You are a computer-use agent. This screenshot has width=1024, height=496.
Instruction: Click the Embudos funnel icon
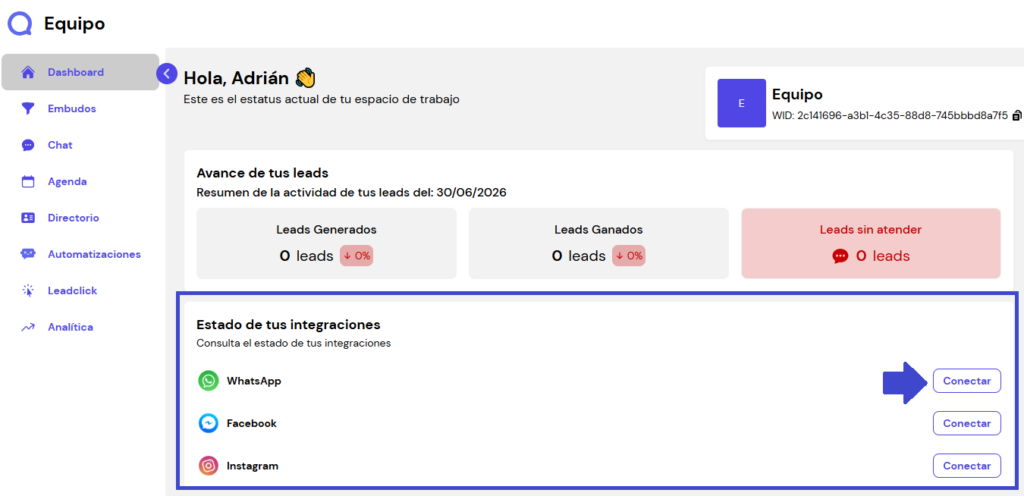point(27,109)
